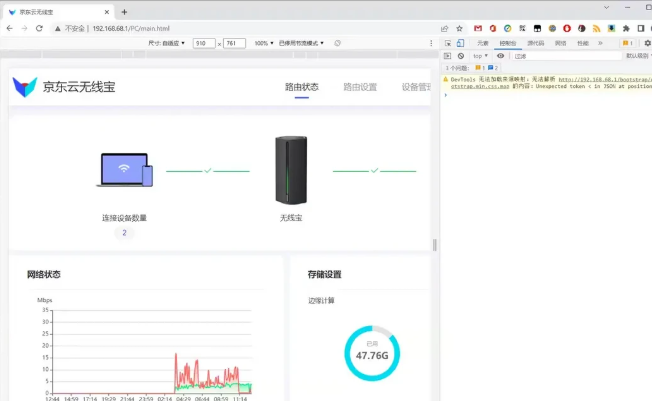Click the rotate screen icon
Image resolution: width=652 pixels, height=401 pixels.
pyautogui.click(x=338, y=43)
